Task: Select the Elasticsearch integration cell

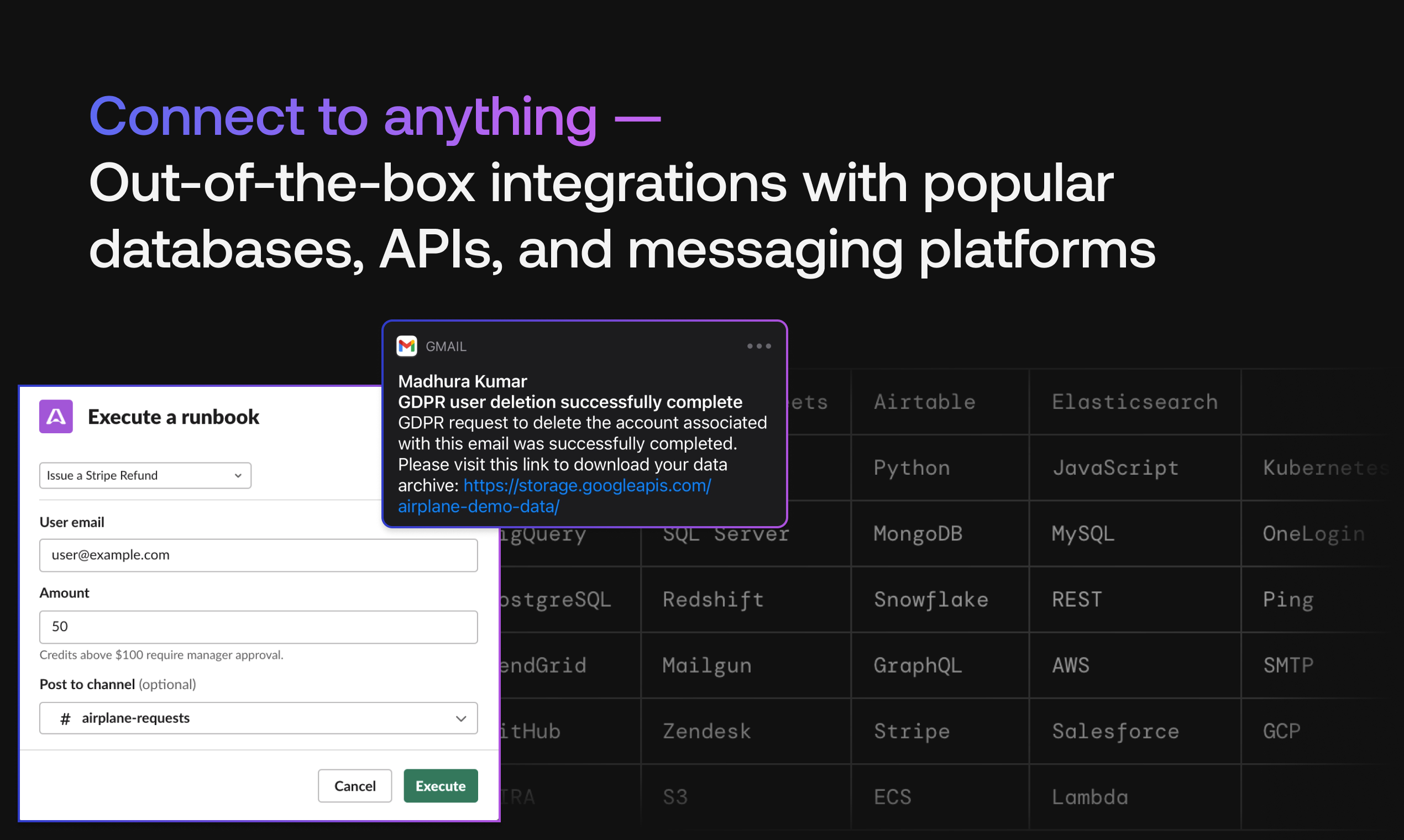Action: (1134, 402)
